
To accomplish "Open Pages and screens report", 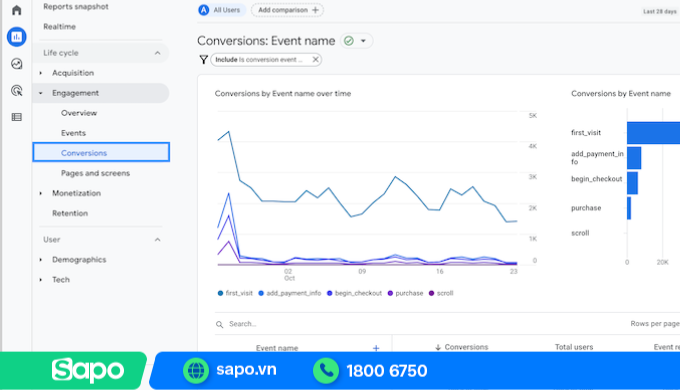I will (x=95, y=173).
